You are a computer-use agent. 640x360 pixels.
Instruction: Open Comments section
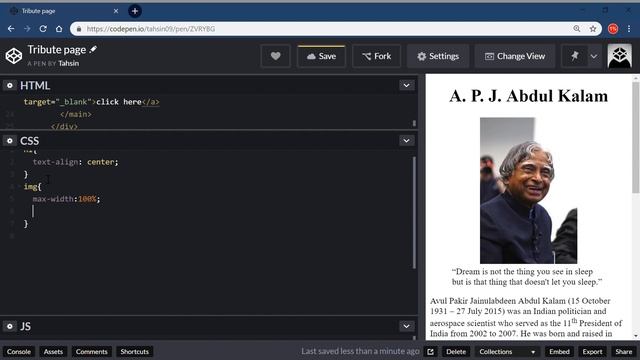(91, 351)
